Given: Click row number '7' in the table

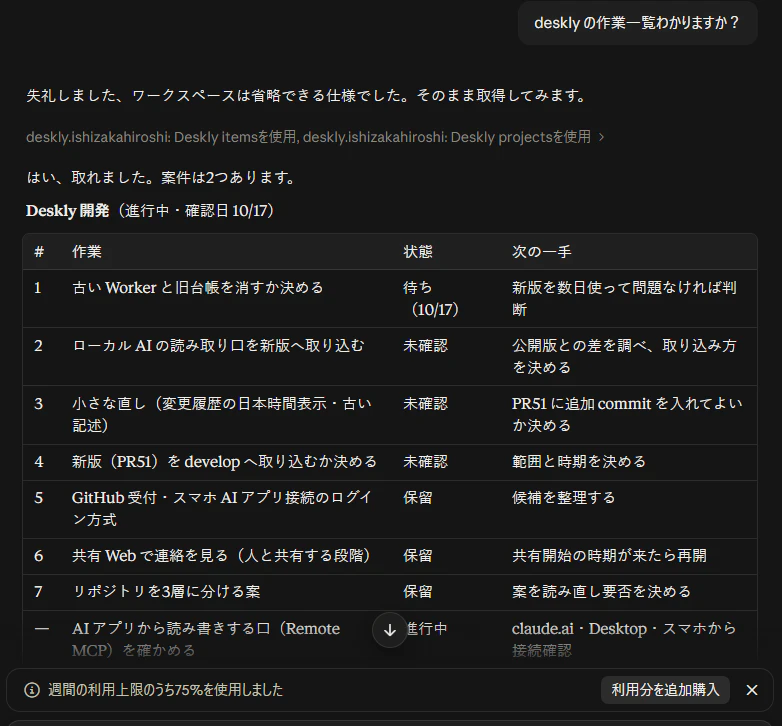Looking at the screenshot, I should coord(38,592).
